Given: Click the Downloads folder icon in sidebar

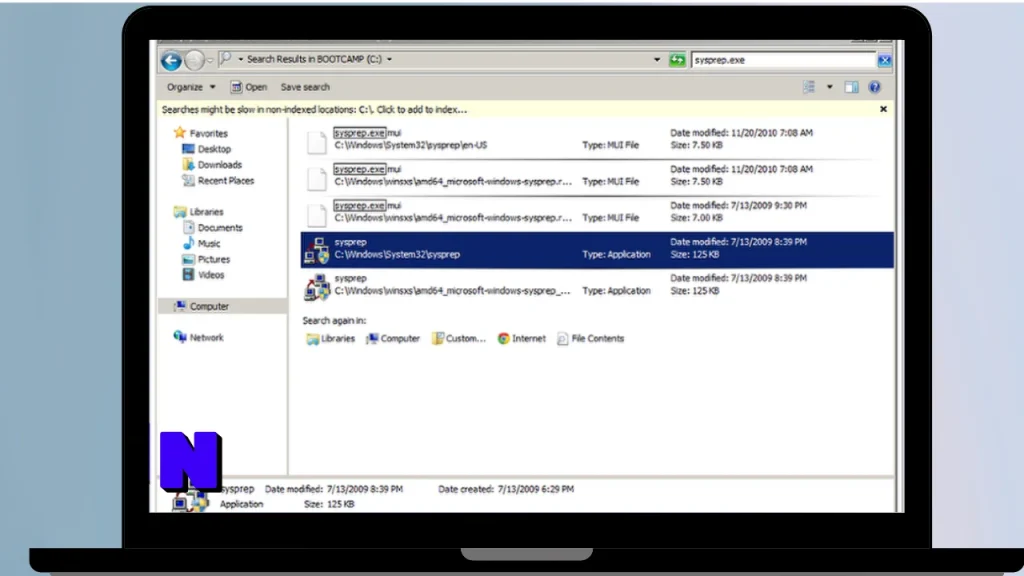Looking at the screenshot, I should click(188, 165).
